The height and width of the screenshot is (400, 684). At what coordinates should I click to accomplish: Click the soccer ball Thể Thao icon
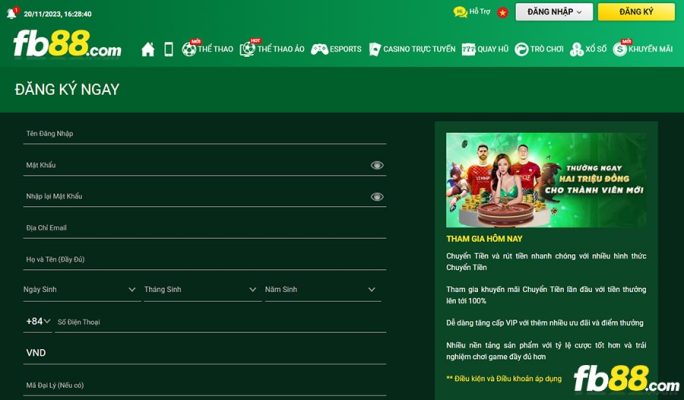(x=189, y=49)
